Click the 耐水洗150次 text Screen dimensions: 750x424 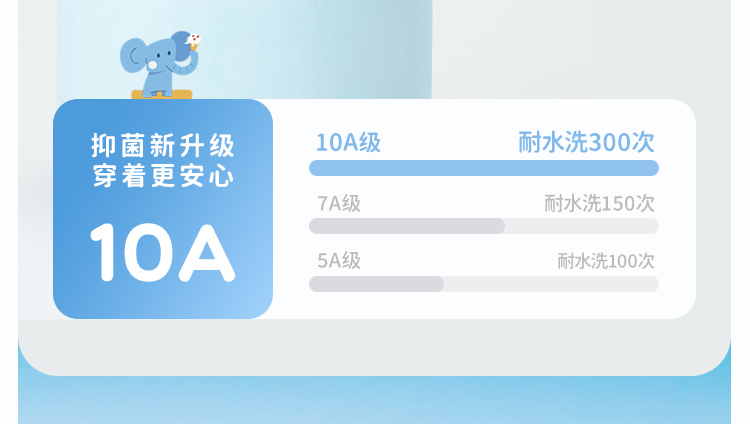coord(599,204)
